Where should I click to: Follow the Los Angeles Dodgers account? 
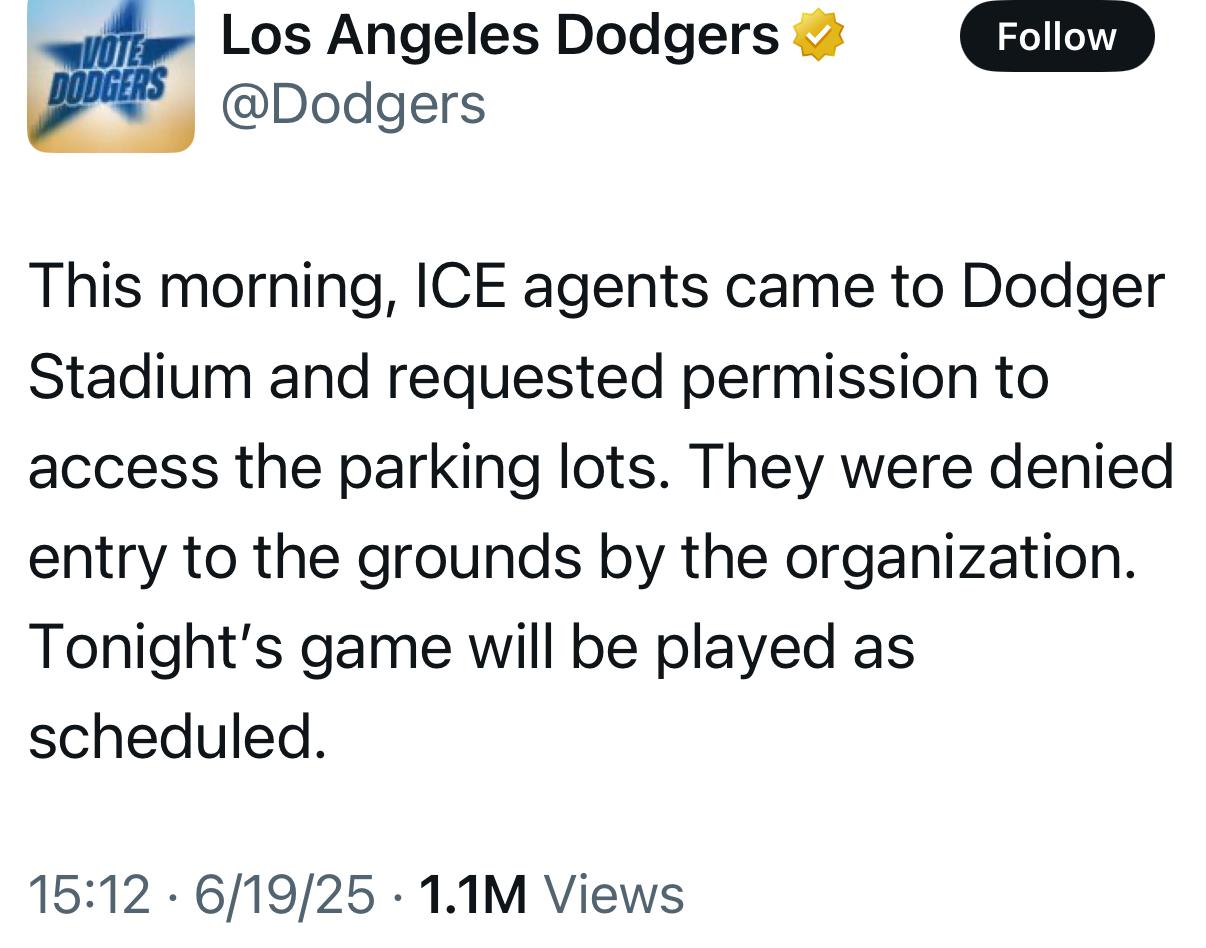click(1056, 37)
